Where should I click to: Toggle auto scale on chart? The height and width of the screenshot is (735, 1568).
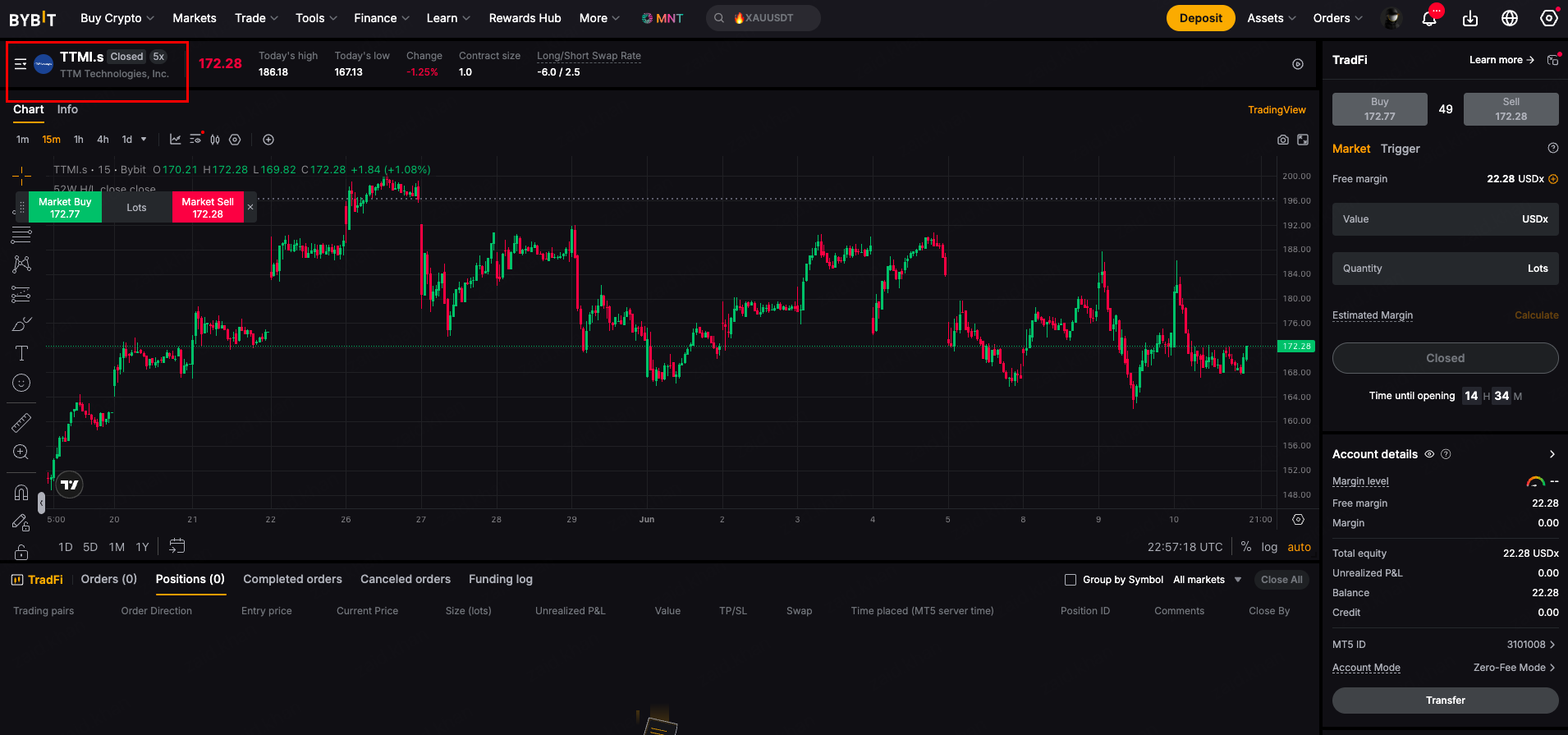1299,547
